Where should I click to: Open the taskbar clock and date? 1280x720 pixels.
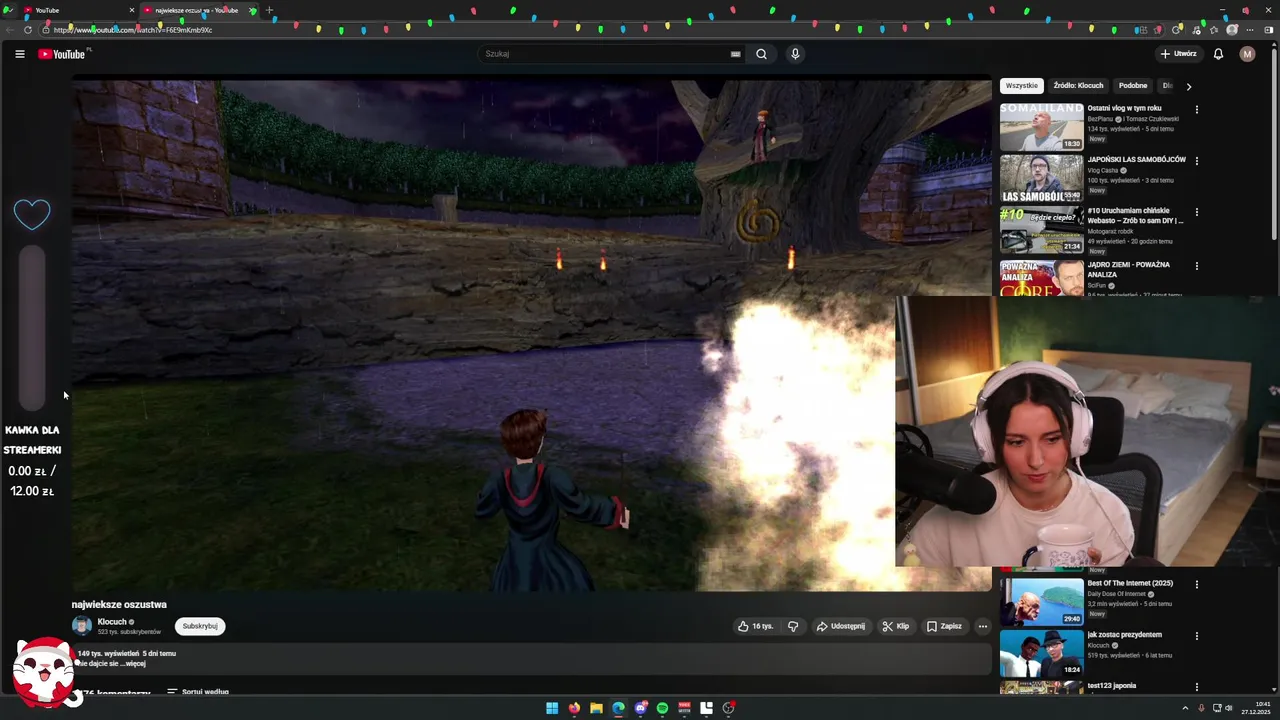click(1256, 708)
